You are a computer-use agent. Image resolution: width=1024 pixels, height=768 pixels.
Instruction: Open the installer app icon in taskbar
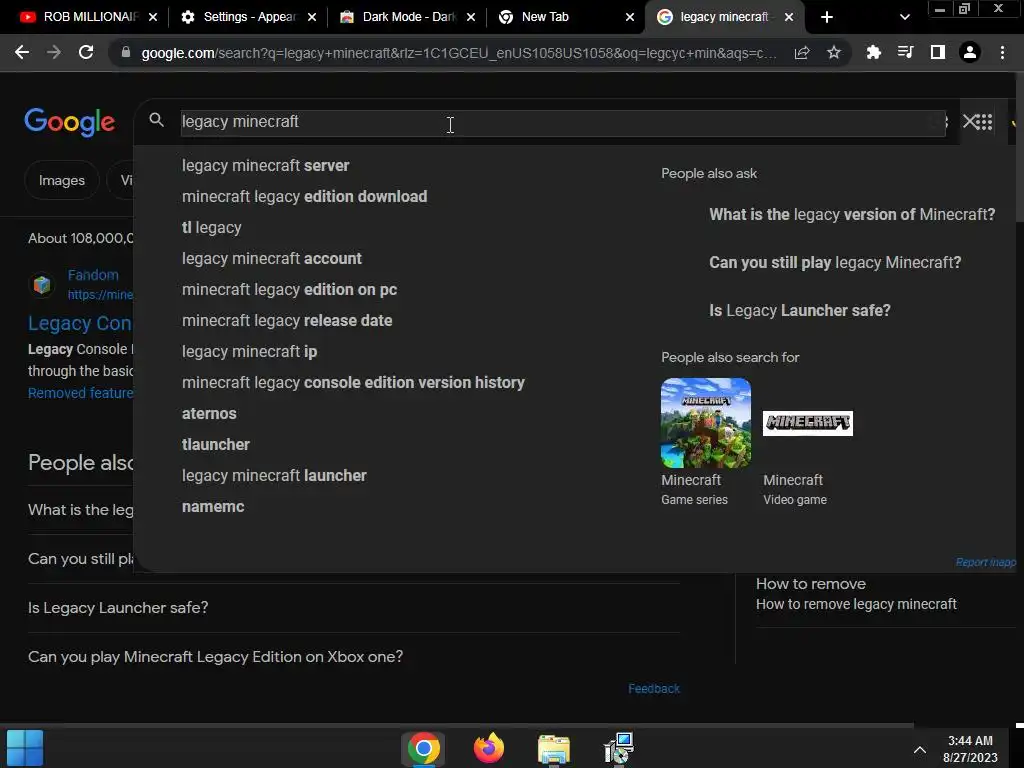(x=618, y=748)
